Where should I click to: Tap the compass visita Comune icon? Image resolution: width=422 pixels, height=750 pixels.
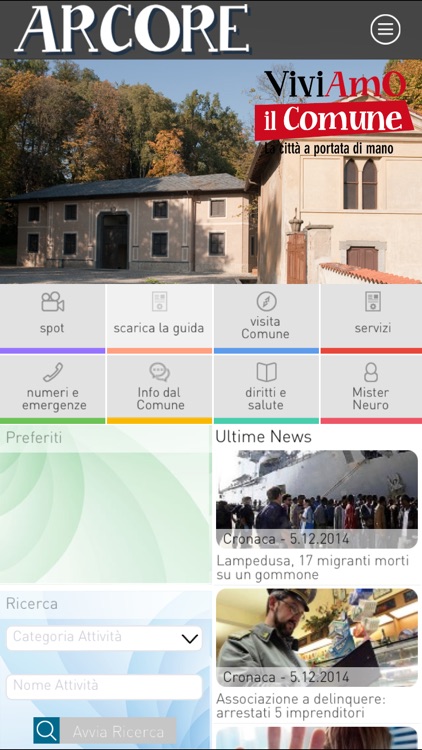point(266,301)
